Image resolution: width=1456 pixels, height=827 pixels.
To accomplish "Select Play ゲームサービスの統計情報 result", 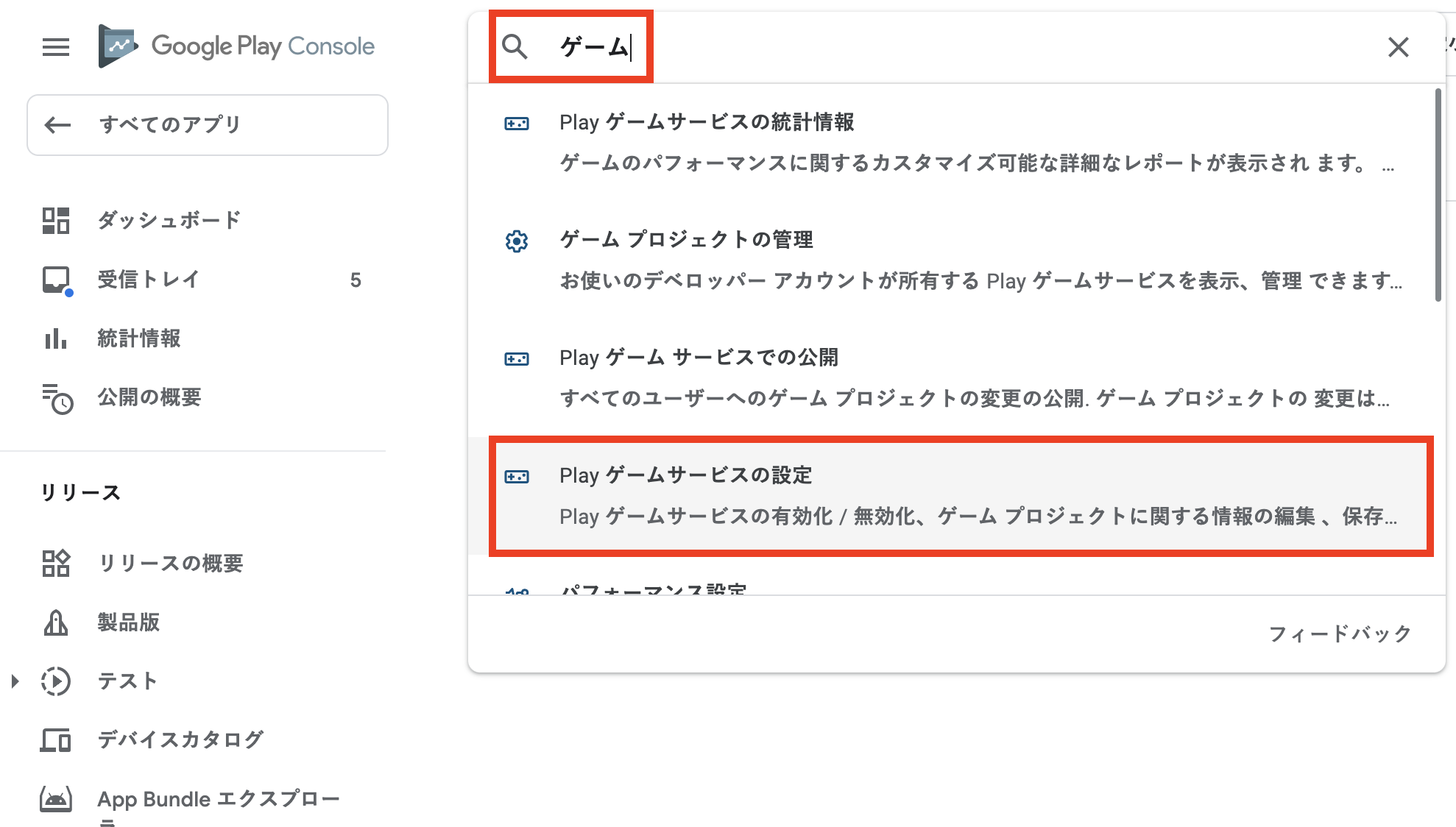I will point(957,142).
